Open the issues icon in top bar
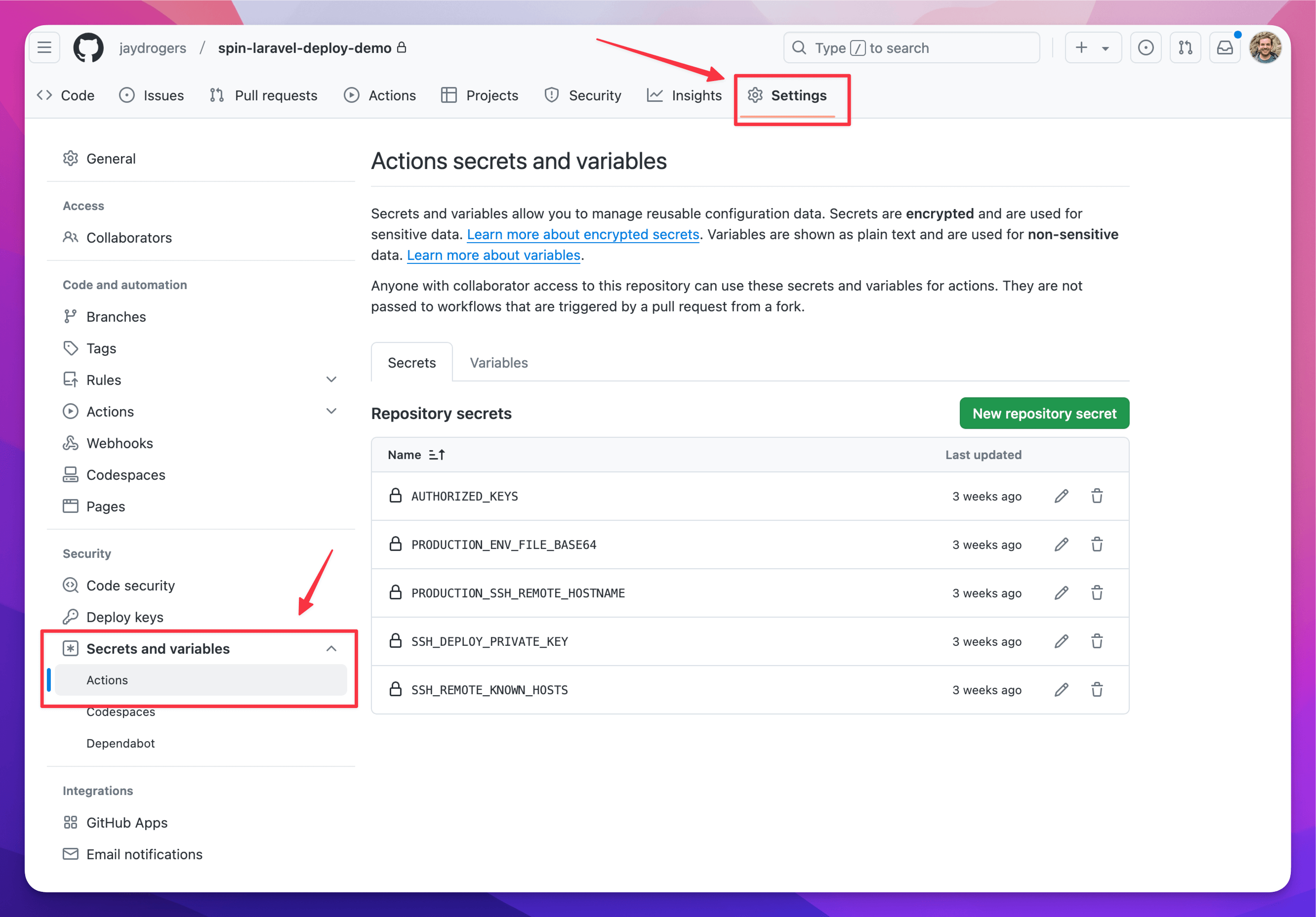 point(1145,47)
